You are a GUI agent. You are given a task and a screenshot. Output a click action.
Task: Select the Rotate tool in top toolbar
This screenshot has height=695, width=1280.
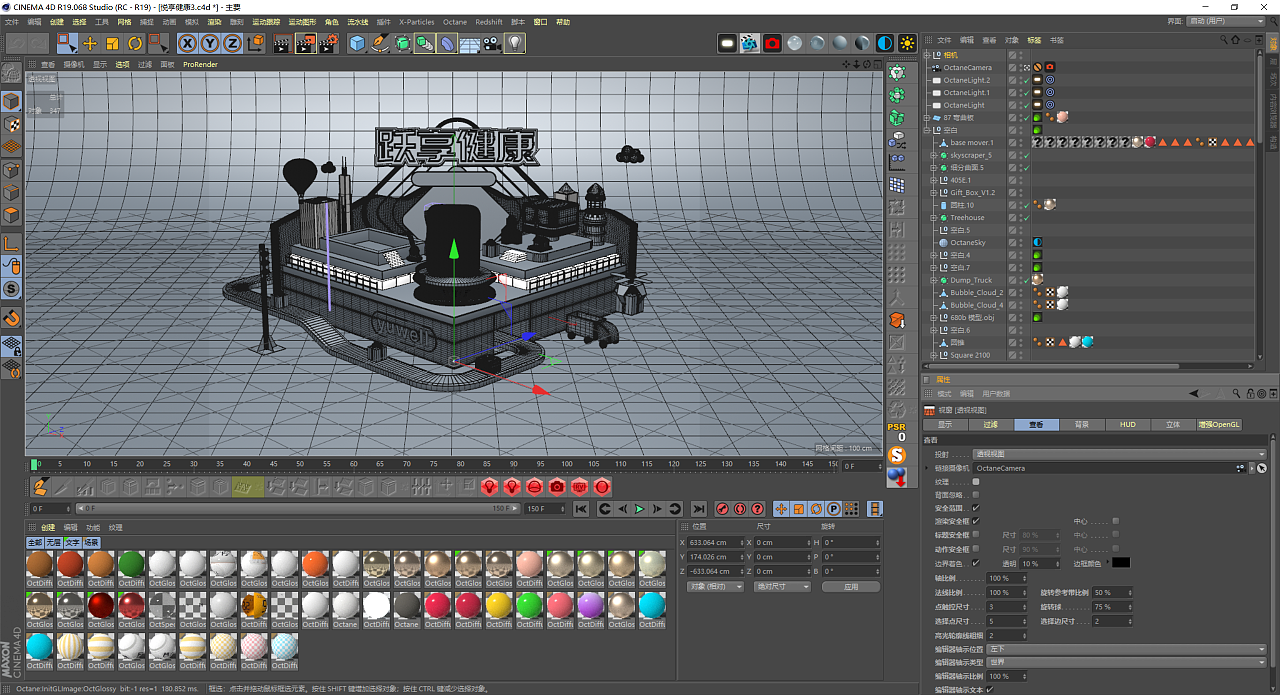point(135,43)
